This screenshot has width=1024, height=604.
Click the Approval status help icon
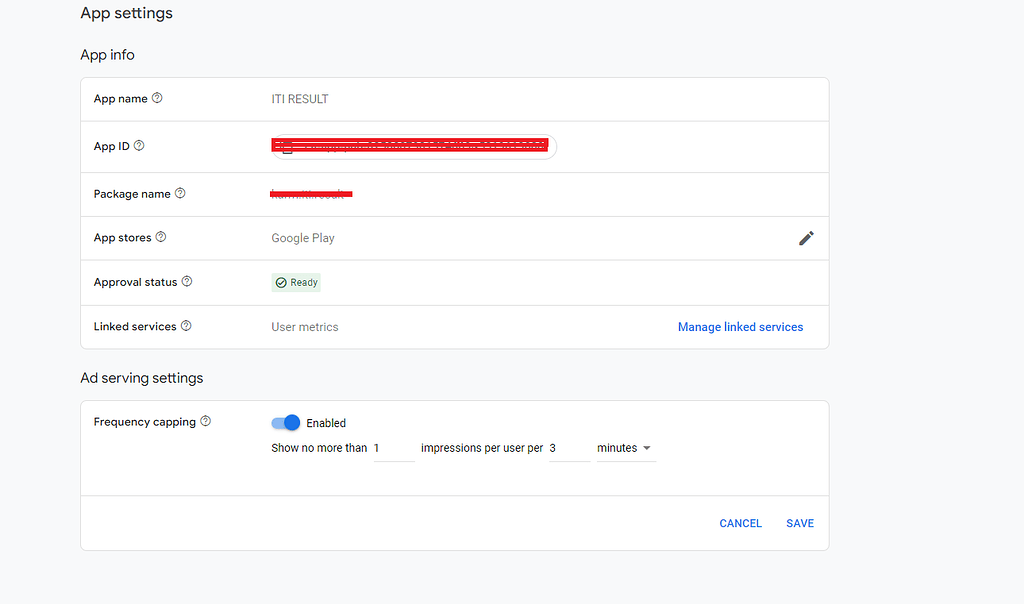187,282
